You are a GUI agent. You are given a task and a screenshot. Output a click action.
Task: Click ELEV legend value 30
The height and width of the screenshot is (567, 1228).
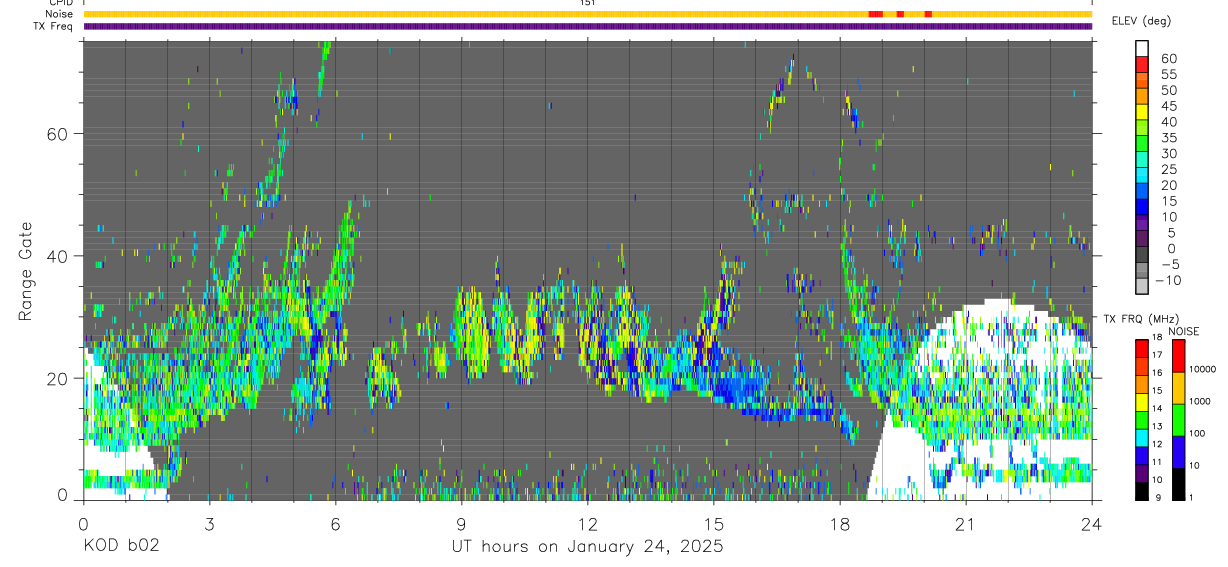click(1168, 153)
